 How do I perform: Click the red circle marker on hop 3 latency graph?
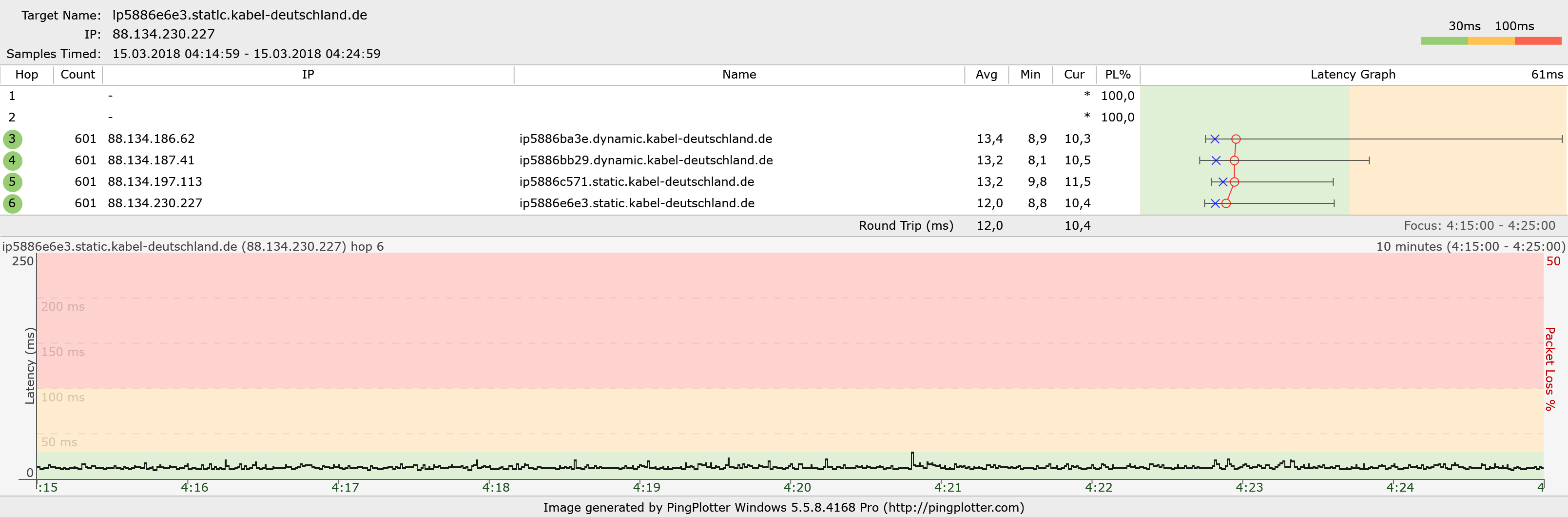coord(1236,139)
